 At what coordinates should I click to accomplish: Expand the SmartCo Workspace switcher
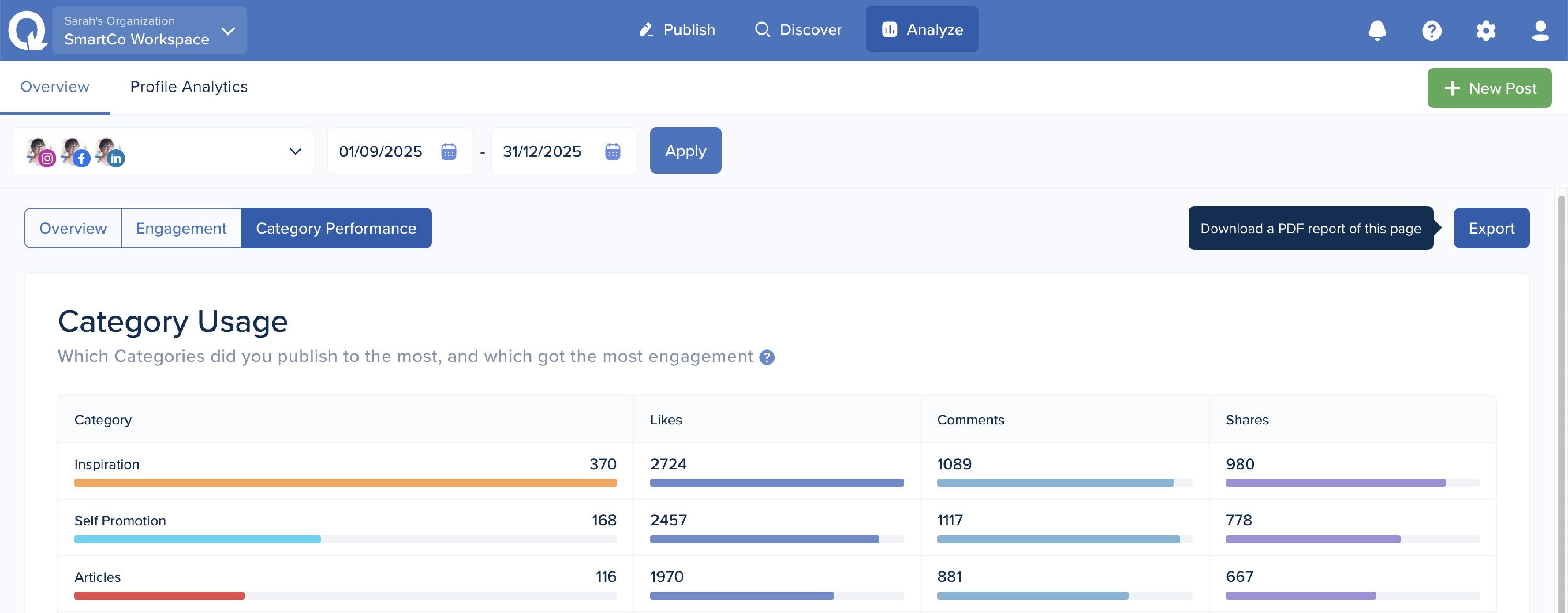click(149, 30)
